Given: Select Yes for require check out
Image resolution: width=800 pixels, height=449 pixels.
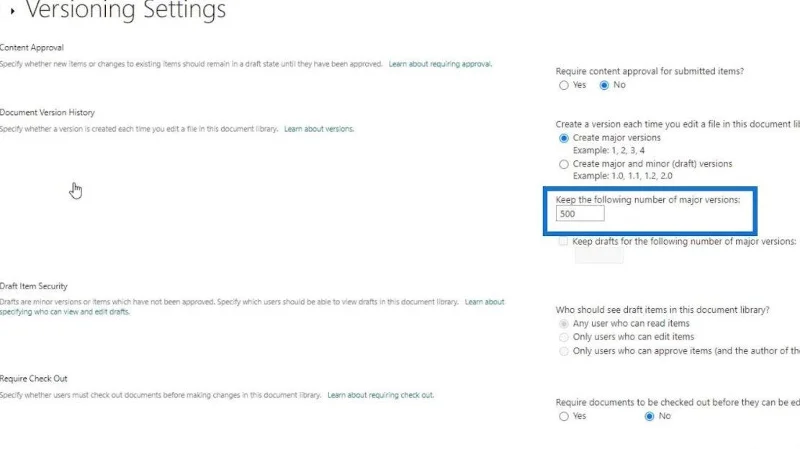Looking at the screenshot, I should tap(564, 416).
